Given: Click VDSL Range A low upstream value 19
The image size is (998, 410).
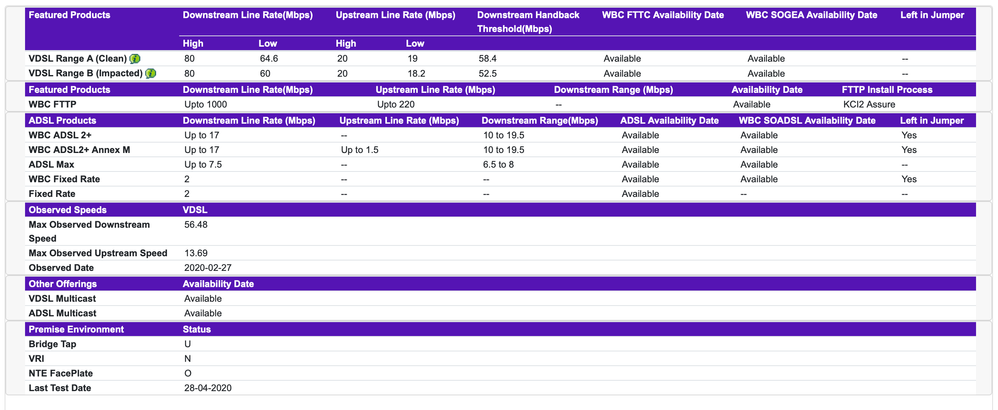Looking at the screenshot, I should coord(411,59).
